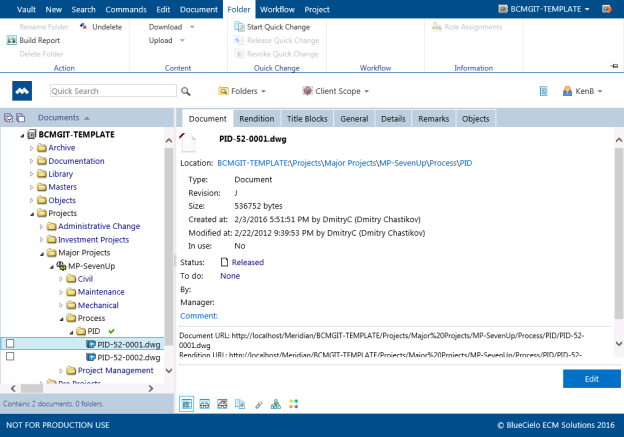The height and width of the screenshot is (437, 624).
Task: Open the Workflow ribbon menu
Action: point(277,8)
